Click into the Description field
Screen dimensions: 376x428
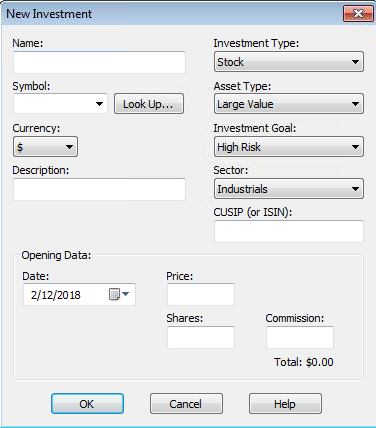[99, 189]
